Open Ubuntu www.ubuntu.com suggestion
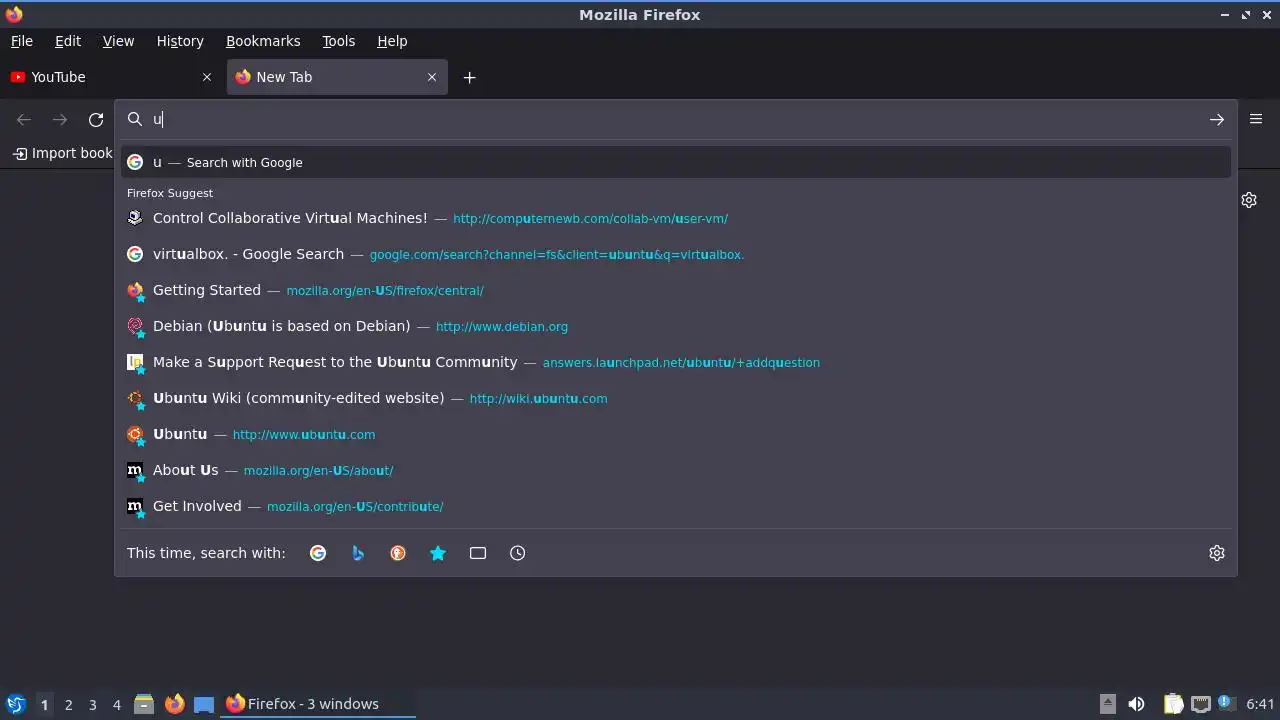Viewport: 1280px width, 720px height. click(676, 434)
